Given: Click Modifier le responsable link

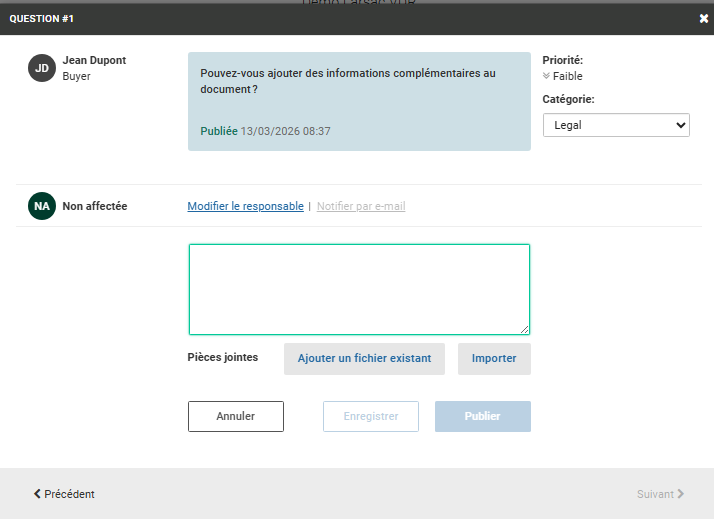Looking at the screenshot, I should click(245, 206).
